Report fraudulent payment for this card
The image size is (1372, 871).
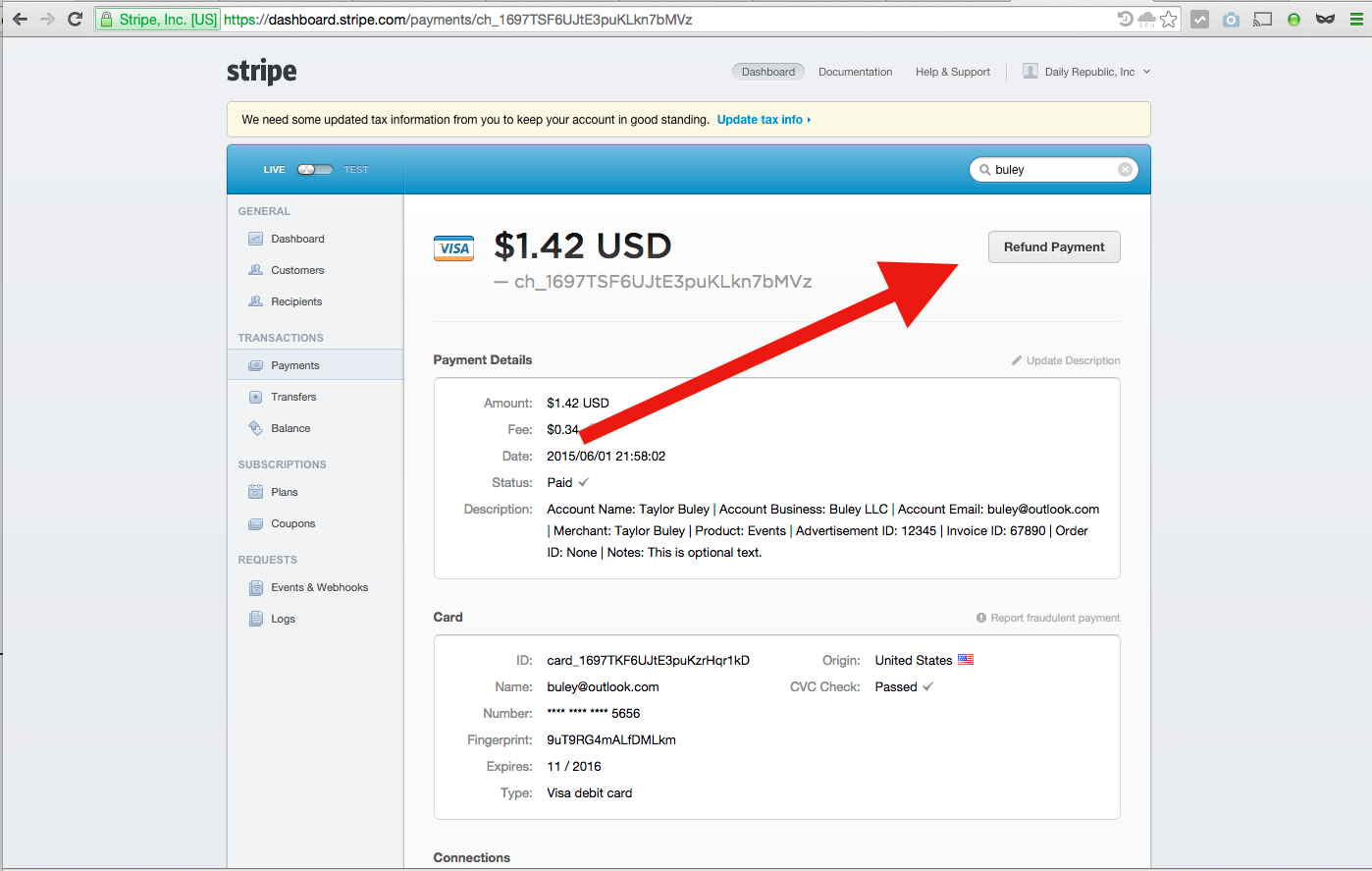[1054, 618]
